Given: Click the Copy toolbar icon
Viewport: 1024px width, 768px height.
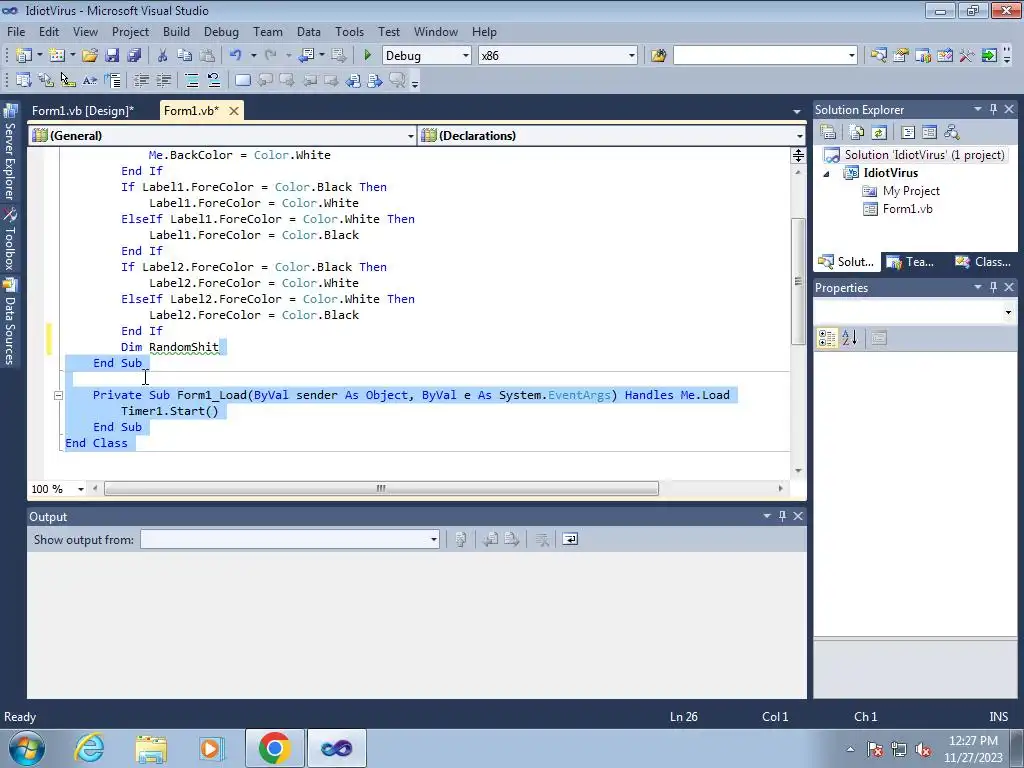Looking at the screenshot, I should (185, 56).
